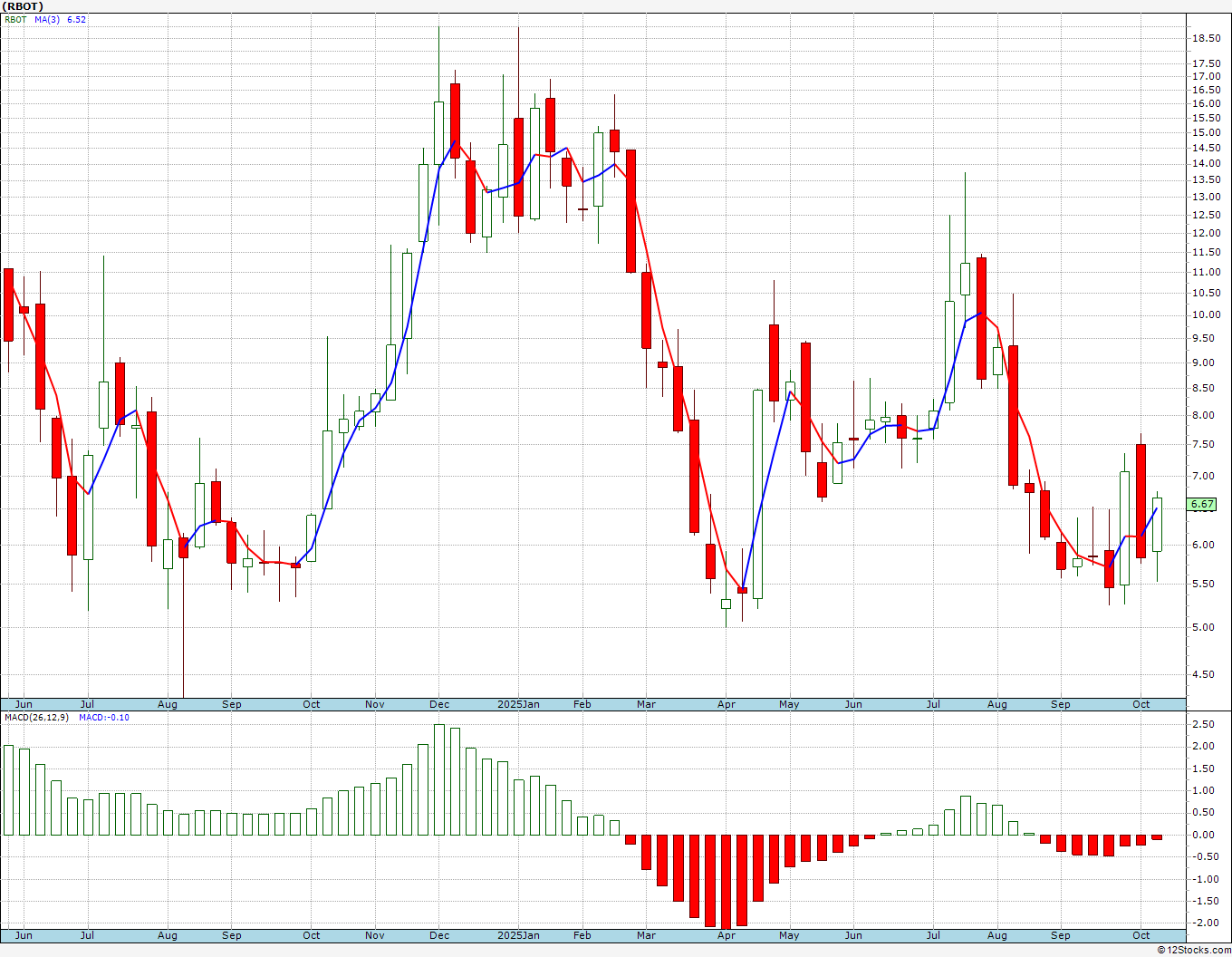This screenshot has width=1232, height=957.
Task: Click 5.50 on the price axis
Action: click(1205, 584)
